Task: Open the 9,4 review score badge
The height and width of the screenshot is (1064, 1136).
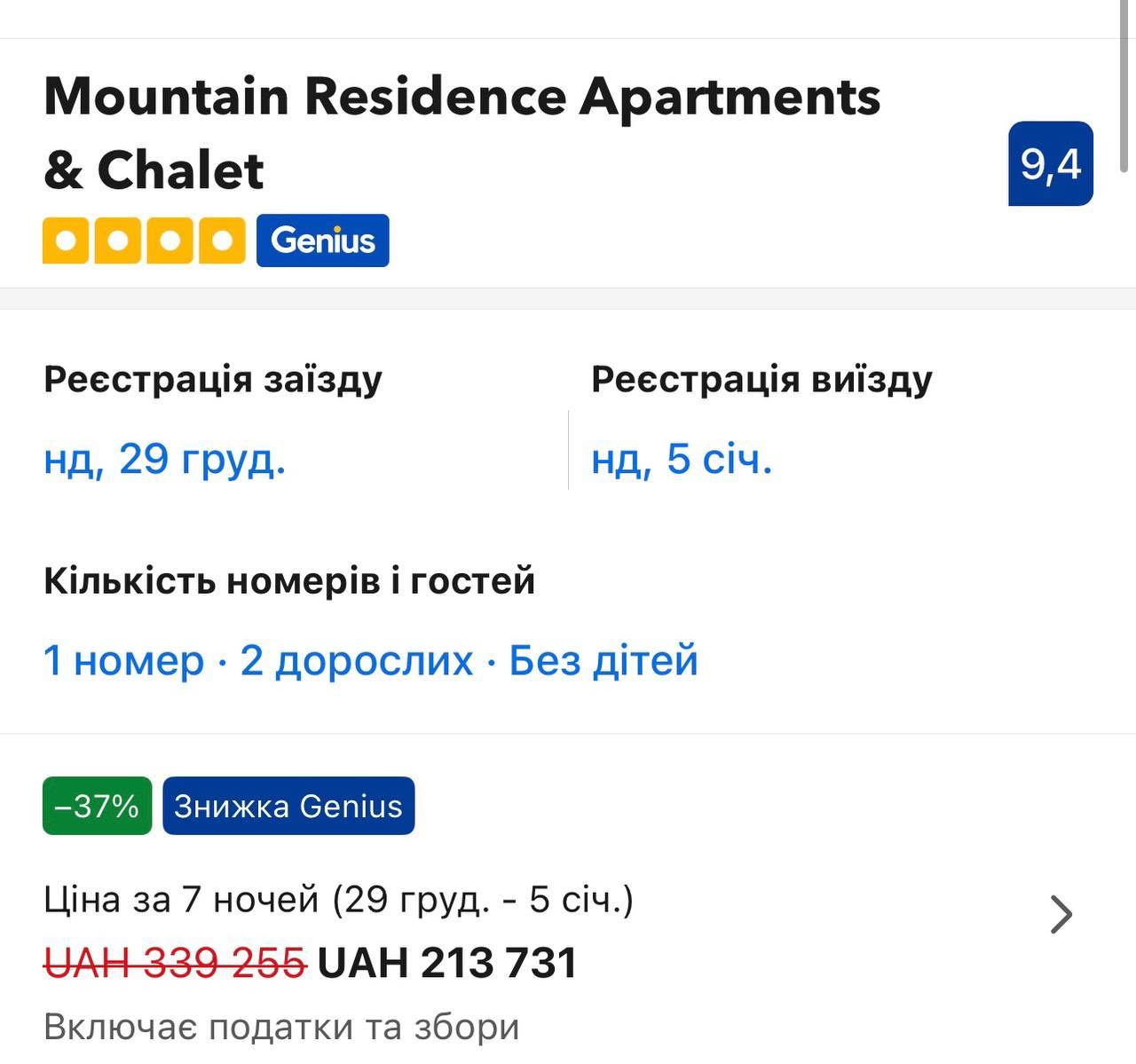Action: (x=1050, y=164)
